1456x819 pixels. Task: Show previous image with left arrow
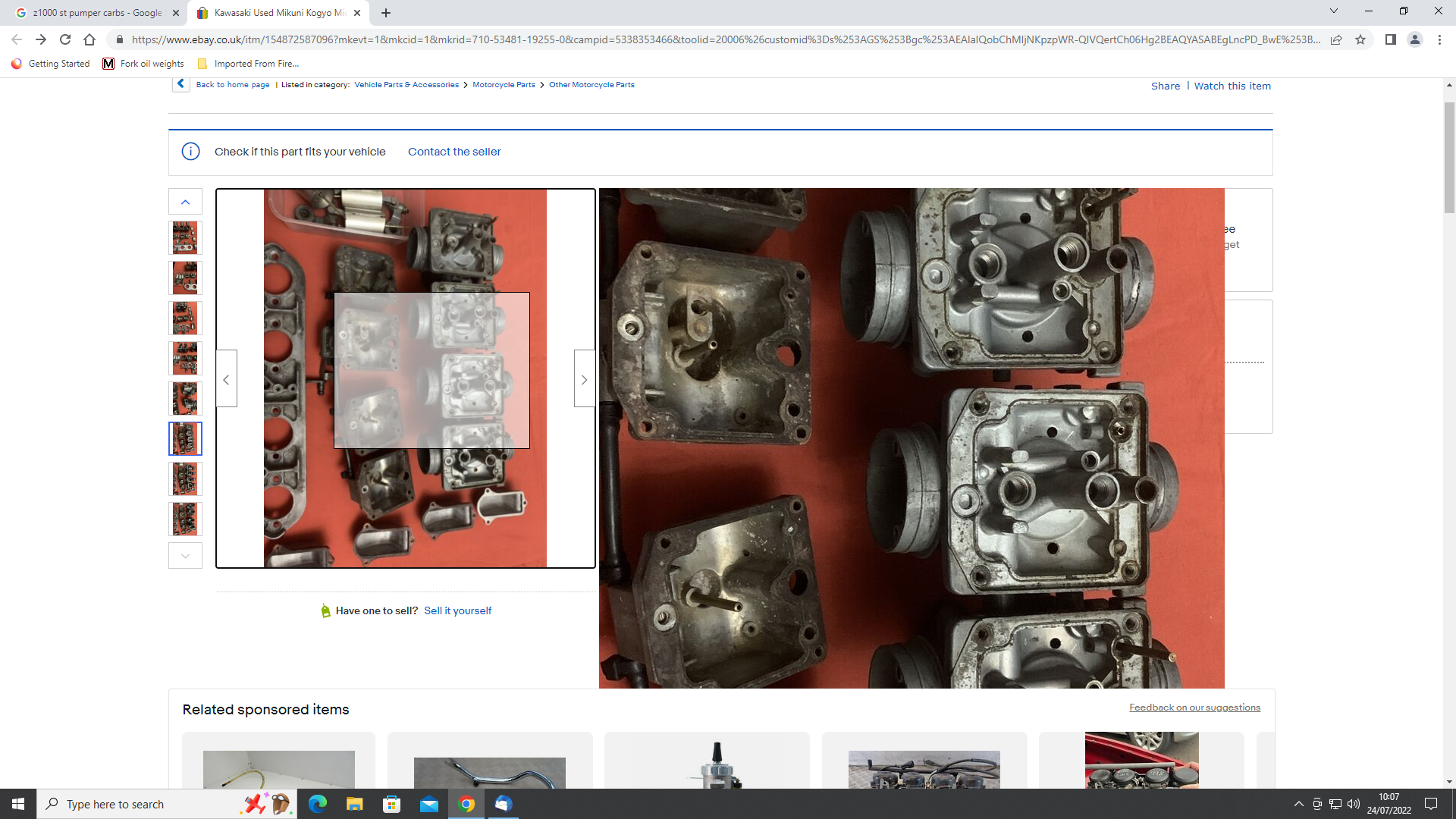226,379
